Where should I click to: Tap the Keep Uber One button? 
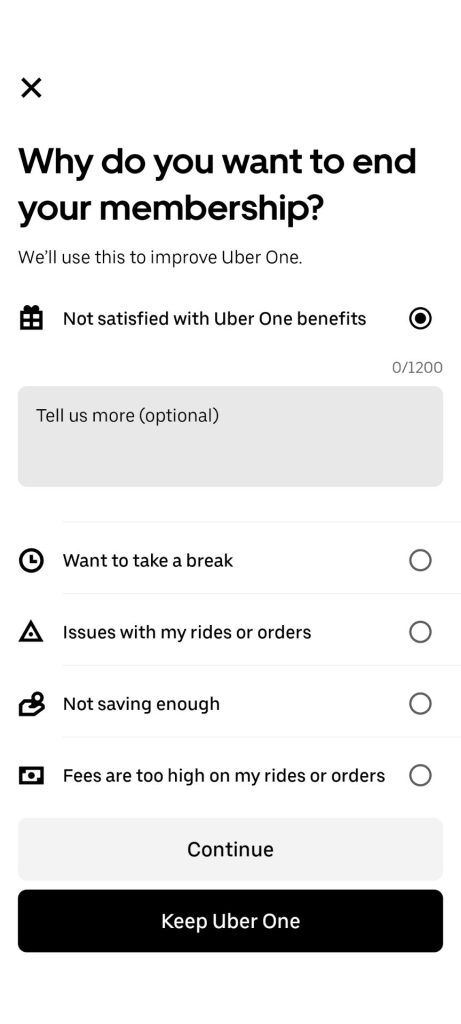pyautogui.click(x=230, y=921)
